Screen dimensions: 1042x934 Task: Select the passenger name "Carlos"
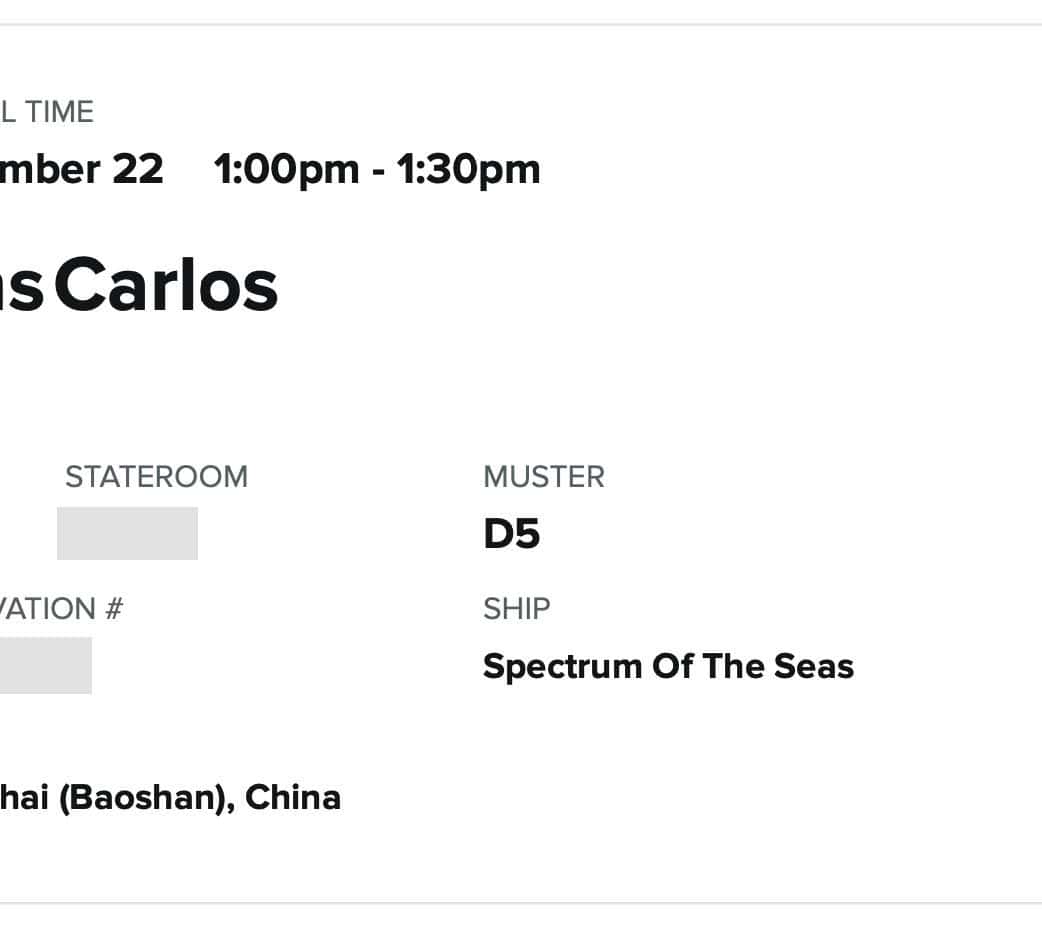[166, 286]
